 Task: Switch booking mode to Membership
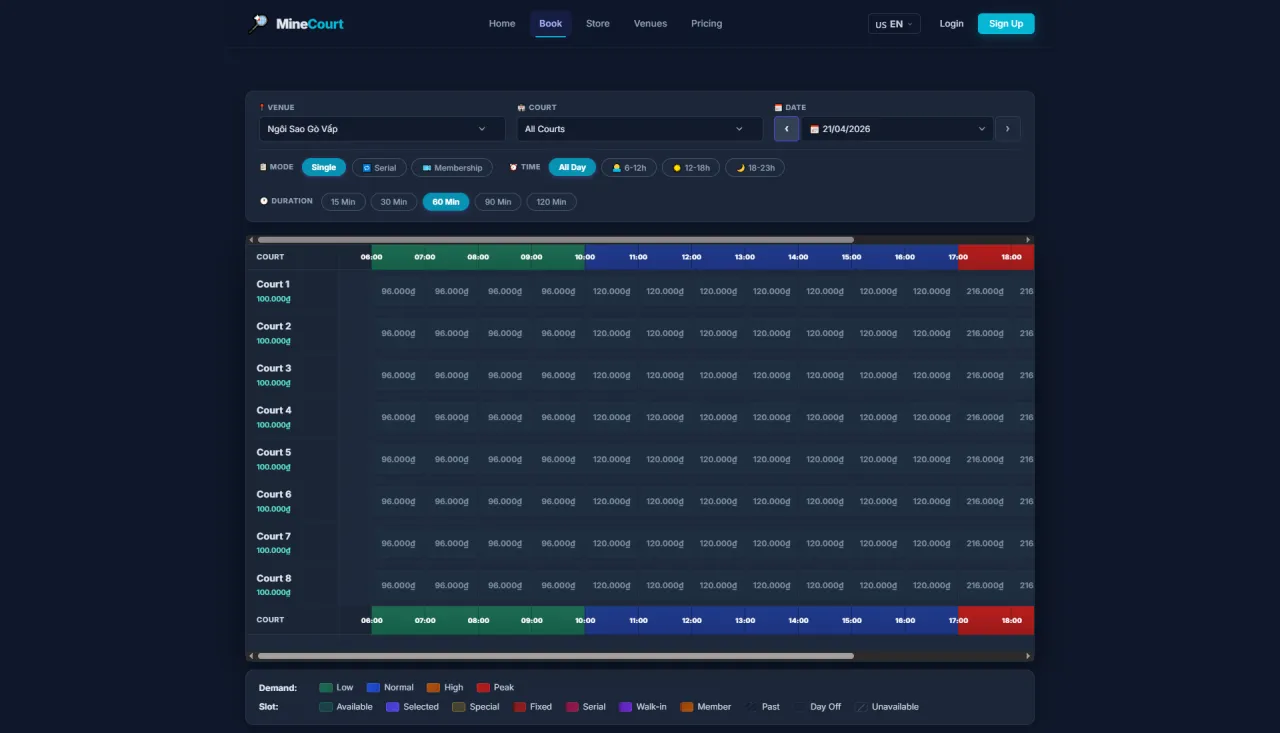(451, 168)
